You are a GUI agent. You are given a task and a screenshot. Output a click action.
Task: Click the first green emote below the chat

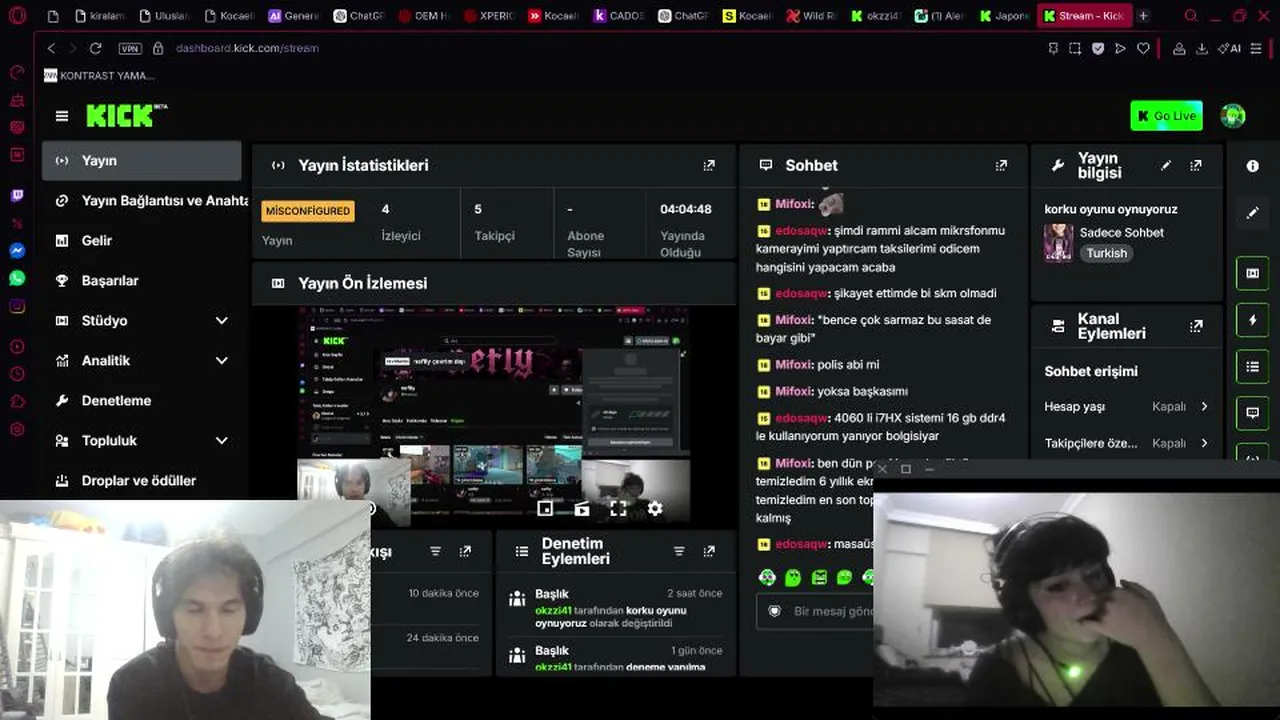point(767,577)
